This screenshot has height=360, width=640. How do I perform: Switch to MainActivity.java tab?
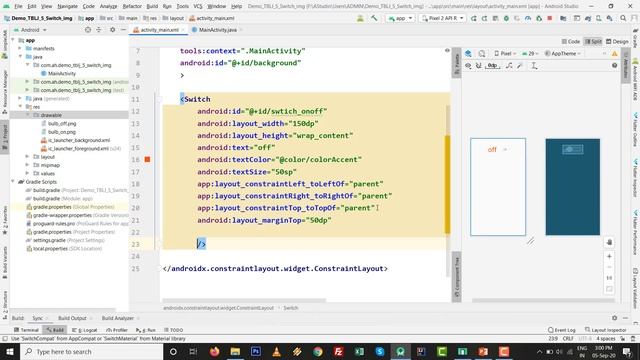pos(217,30)
